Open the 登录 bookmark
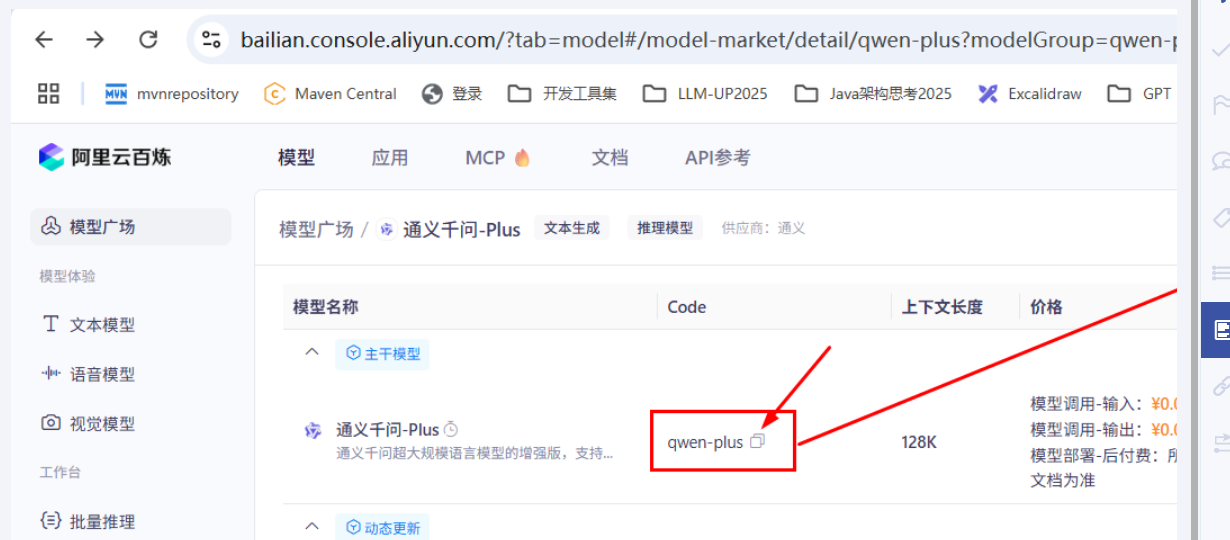 click(452, 93)
